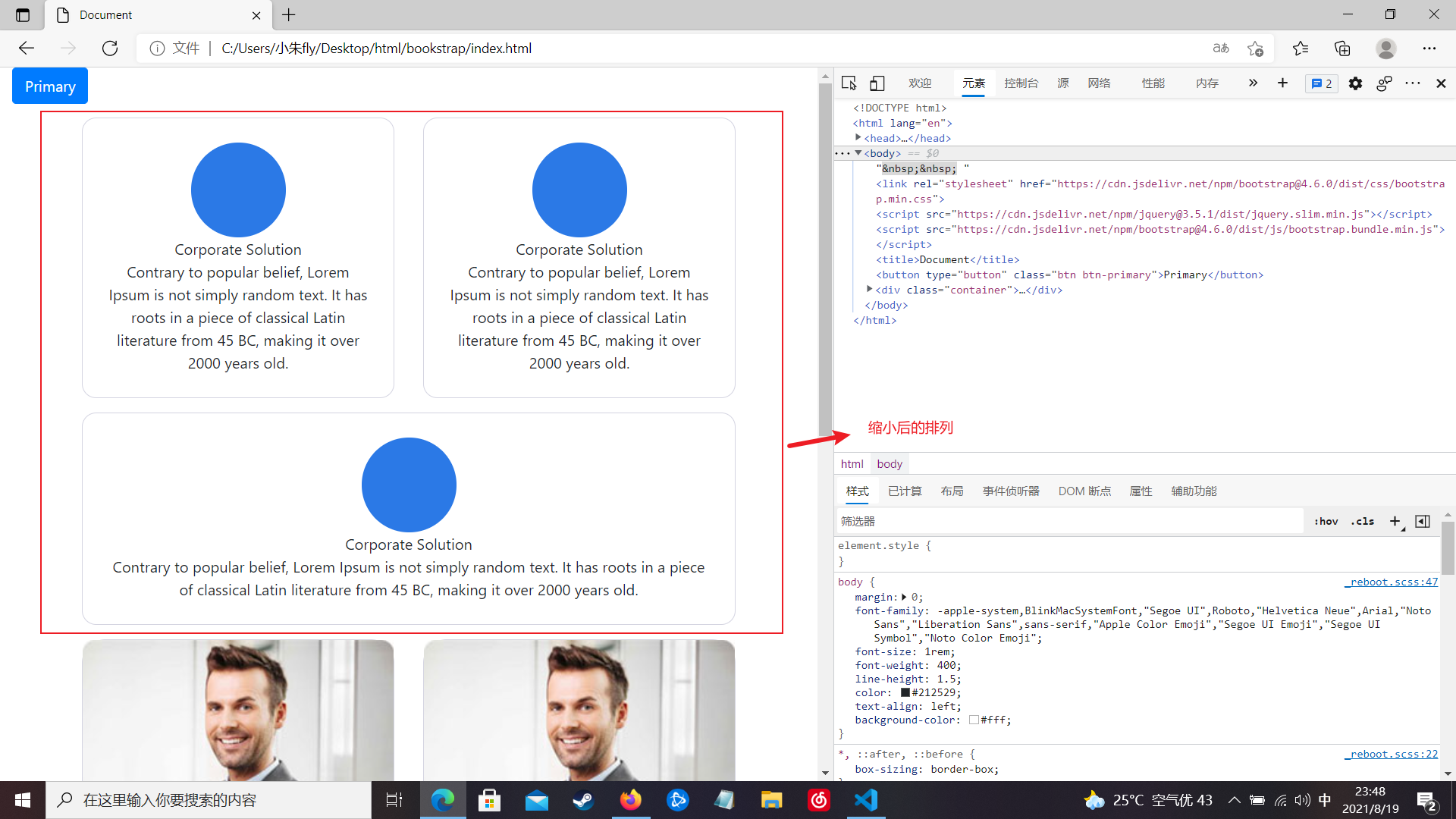
Task: Open DevTools settings gear
Action: pos(1355,83)
